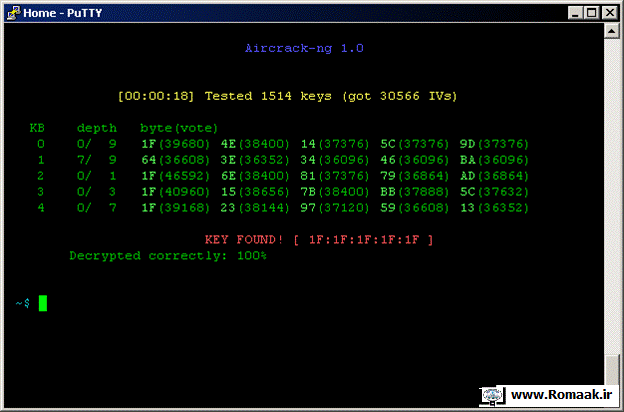Click value "5C(37376)"

coord(414,144)
